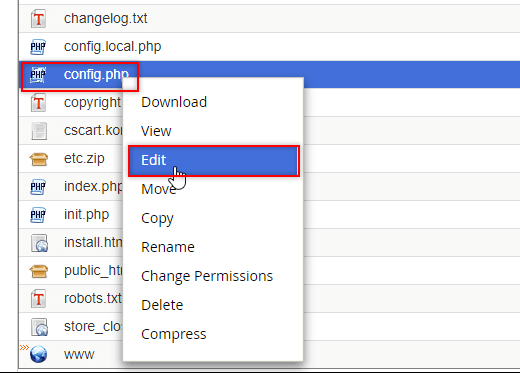520x373 pixels.
Task: Choose View in the context menu
Action: (156, 131)
